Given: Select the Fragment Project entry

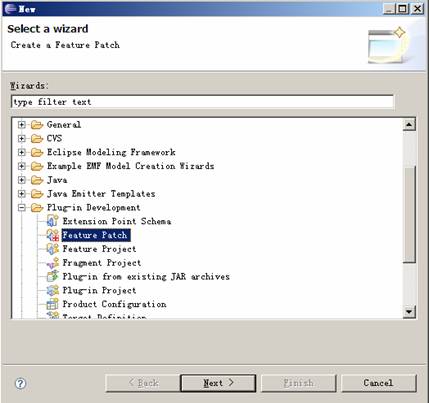Looking at the screenshot, I should coord(102,263).
